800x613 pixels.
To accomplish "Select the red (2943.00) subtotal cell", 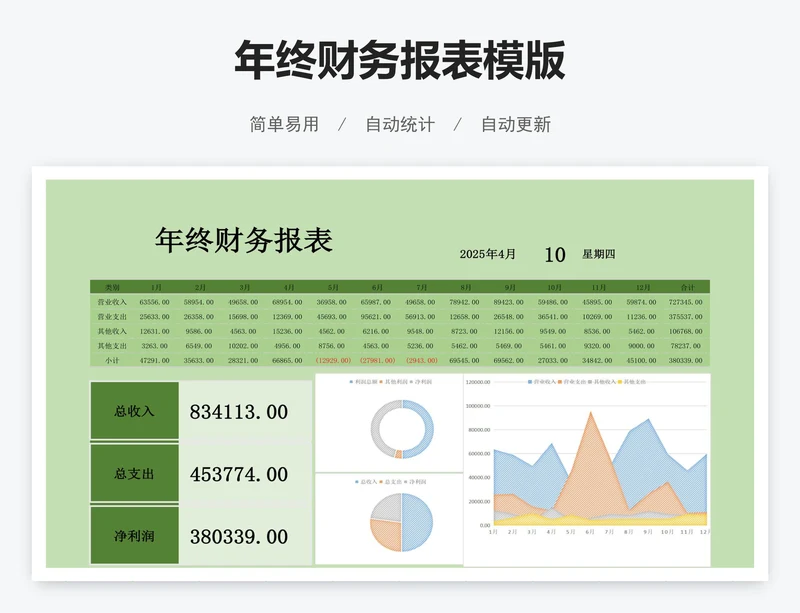I will pos(421,360).
